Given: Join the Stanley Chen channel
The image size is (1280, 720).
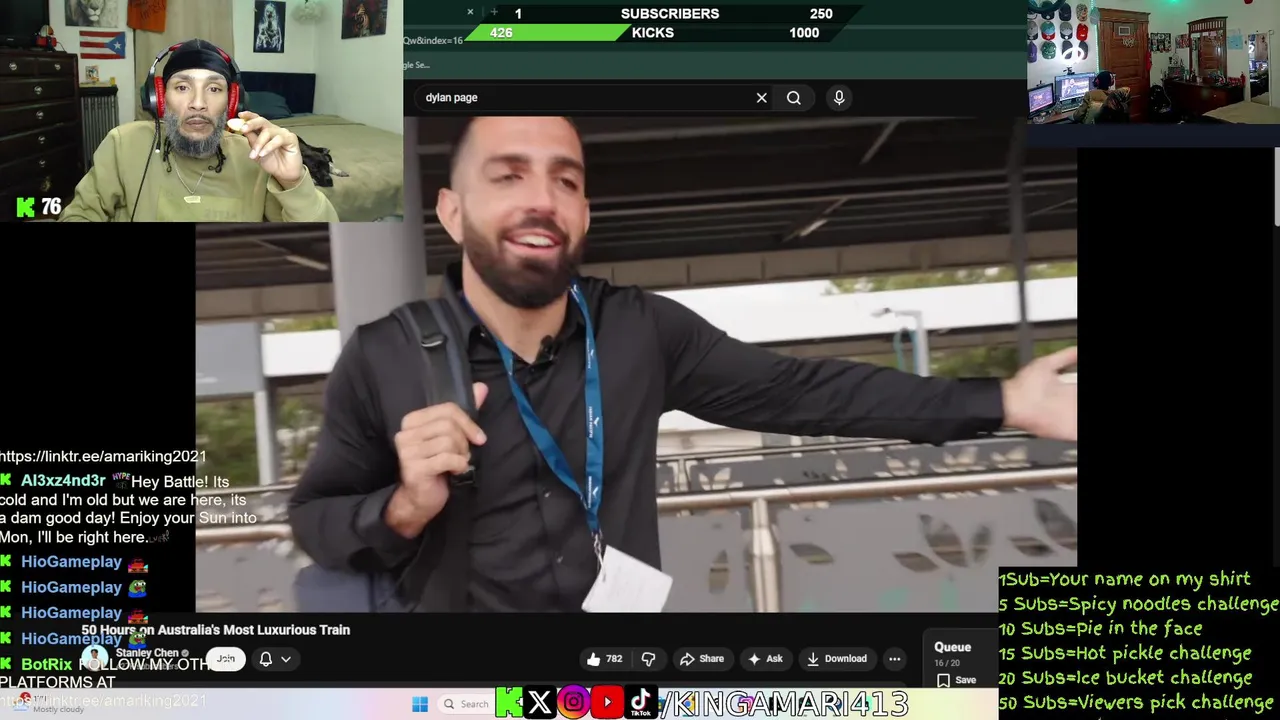Looking at the screenshot, I should [226, 659].
